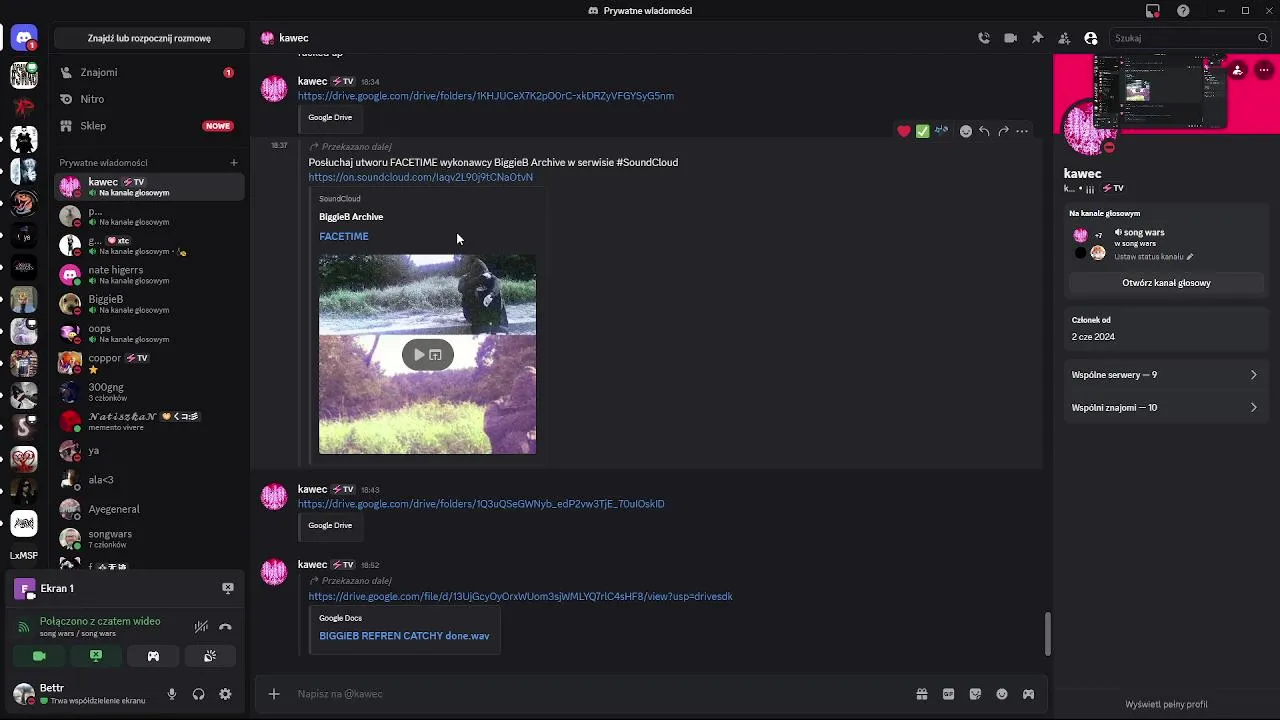
Task: Forward the SoundCloud message
Action: click(x=1003, y=131)
